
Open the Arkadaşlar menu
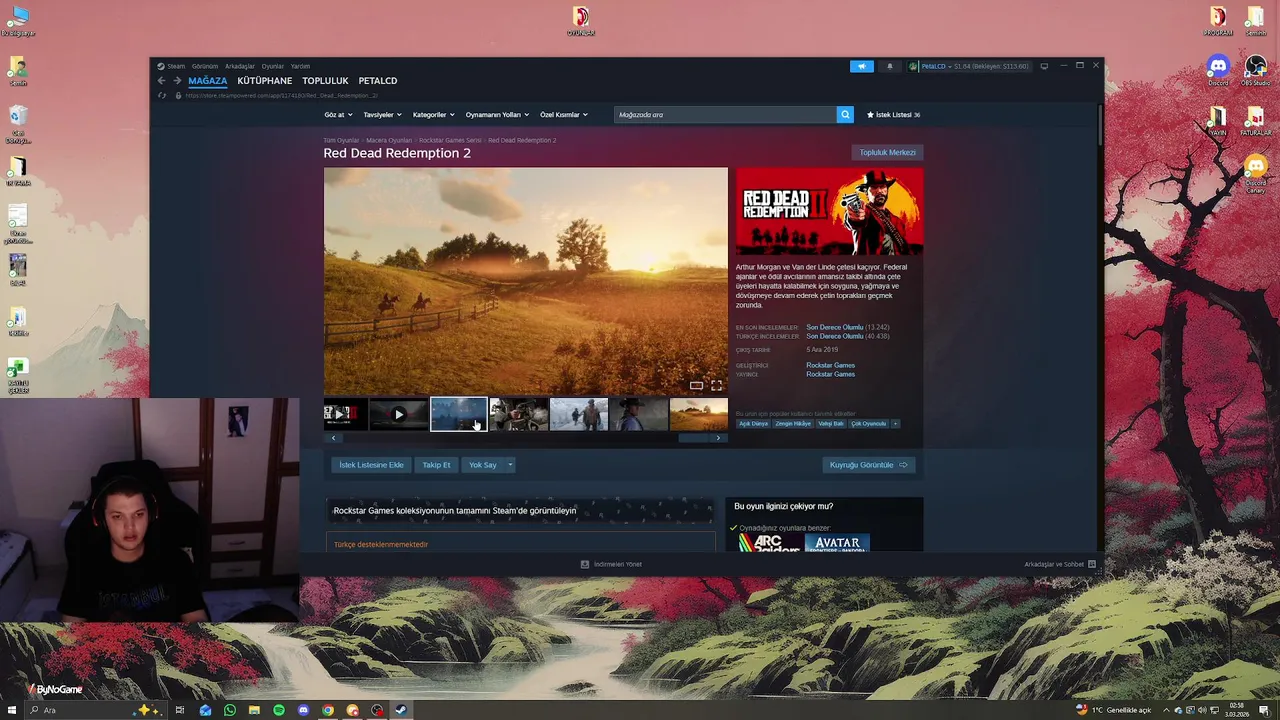240,66
